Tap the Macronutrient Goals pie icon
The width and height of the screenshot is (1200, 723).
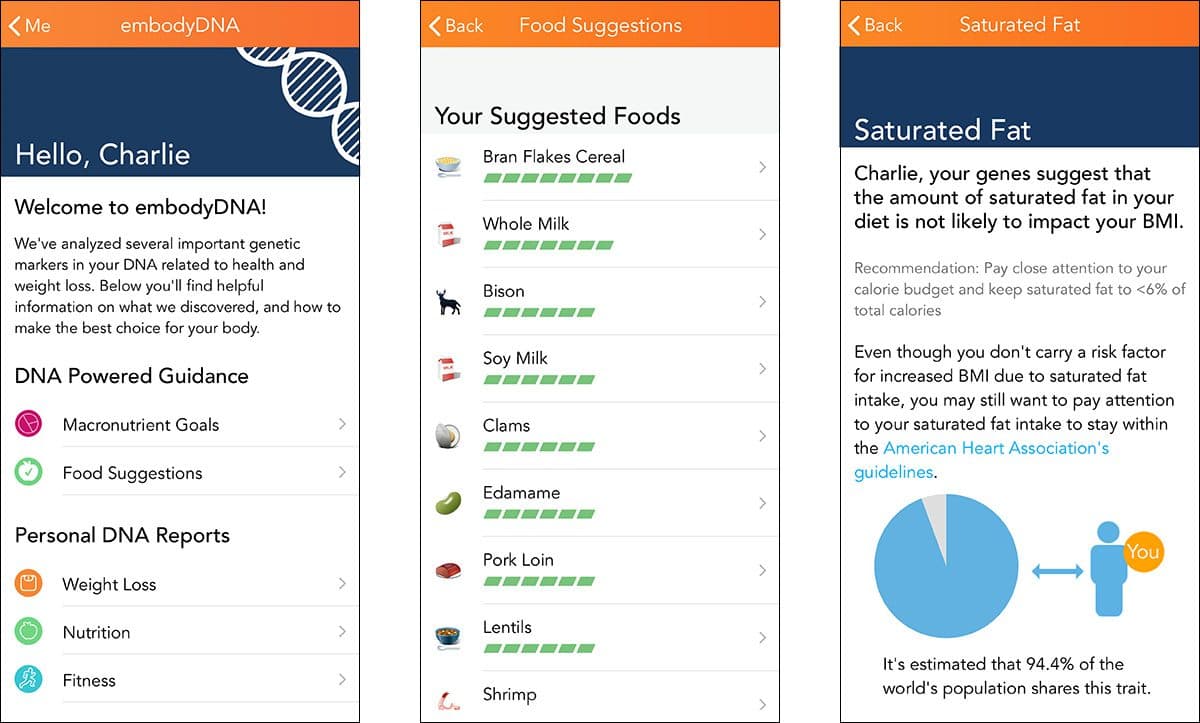[29, 424]
